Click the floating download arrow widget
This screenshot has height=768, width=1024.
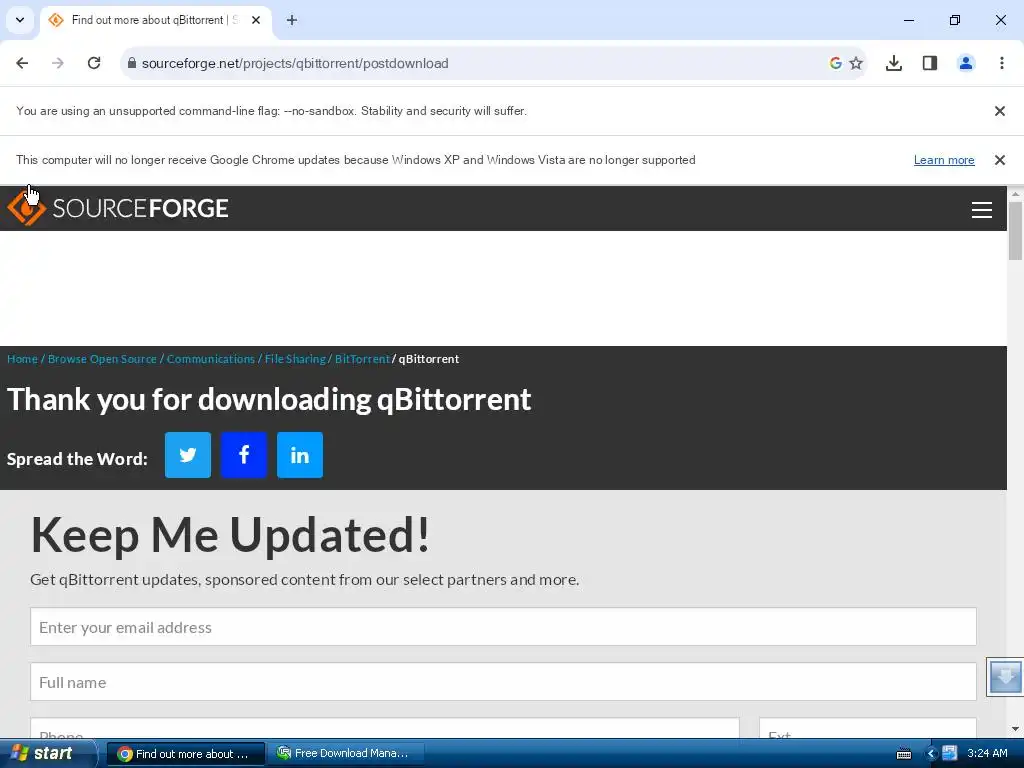coord(1005,677)
